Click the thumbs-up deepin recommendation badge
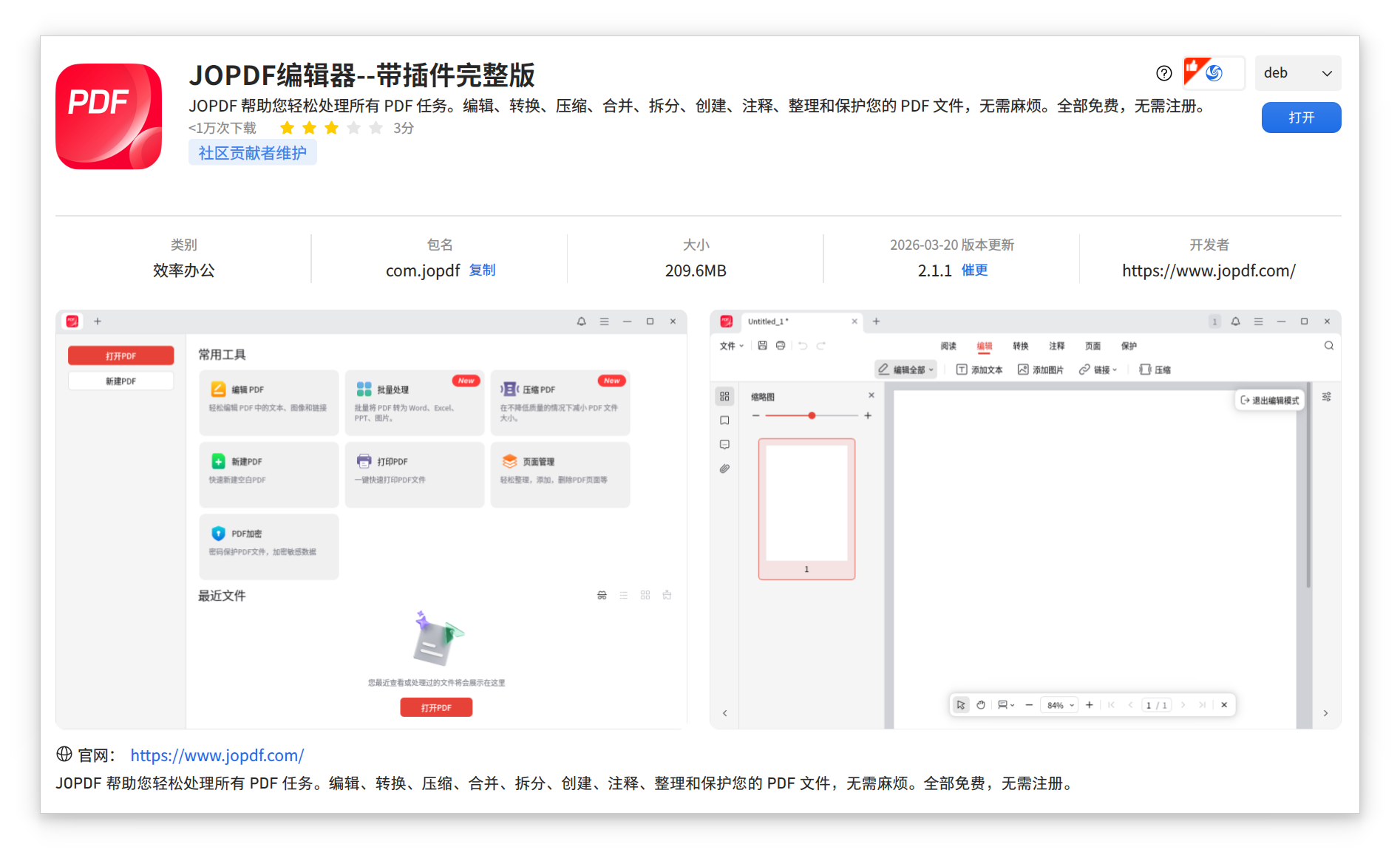 1213,73
